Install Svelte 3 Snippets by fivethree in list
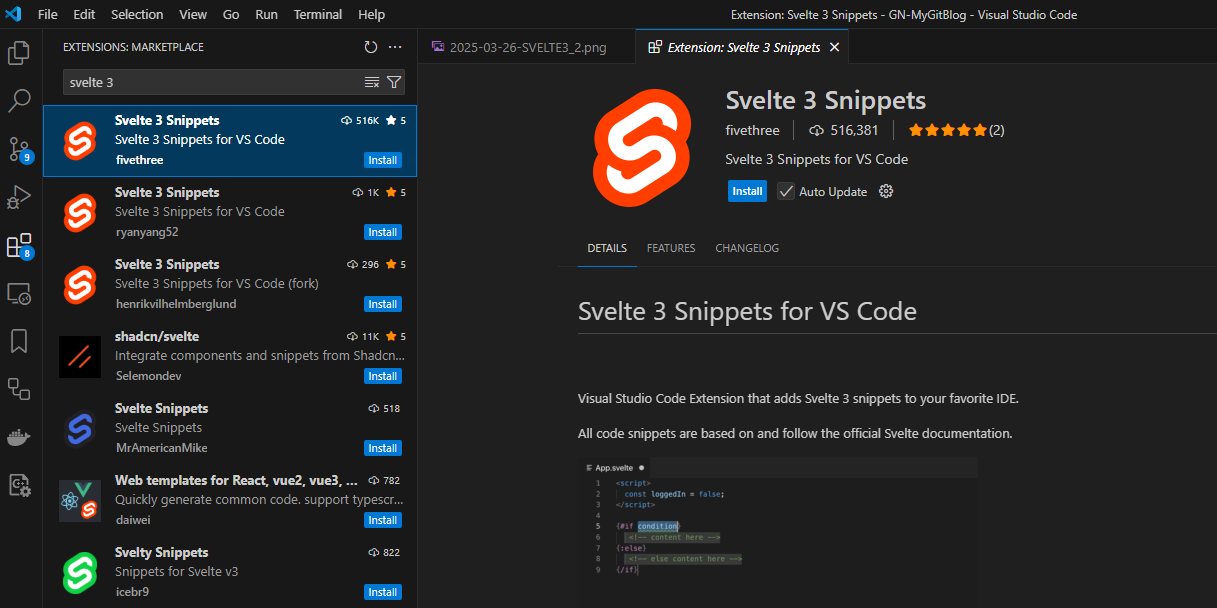This screenshot has width=1217, height=608. [x=383, y=160]
